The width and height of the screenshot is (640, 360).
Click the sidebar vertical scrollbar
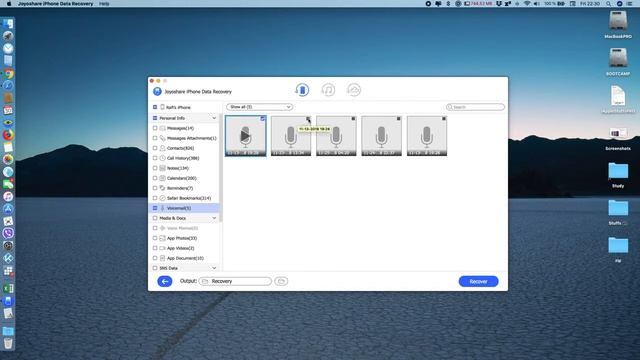[221, 167]
